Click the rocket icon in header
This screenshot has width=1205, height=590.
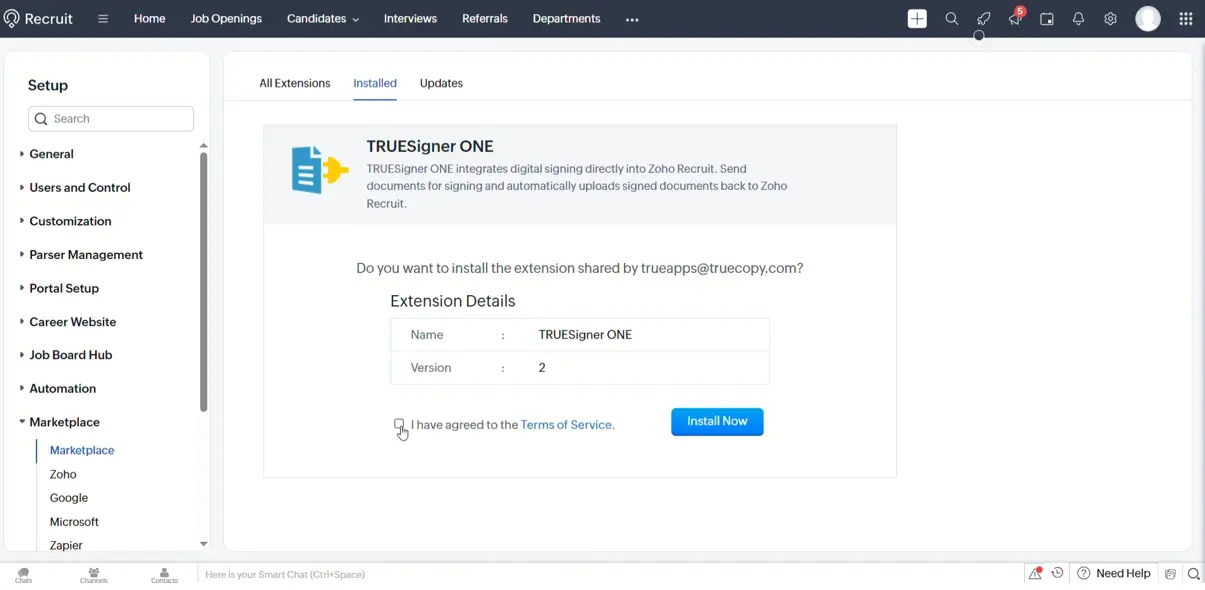tap(984, 19)
